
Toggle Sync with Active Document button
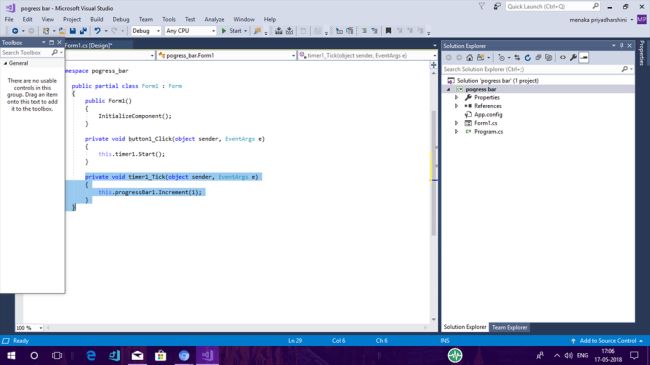point(517,58)
